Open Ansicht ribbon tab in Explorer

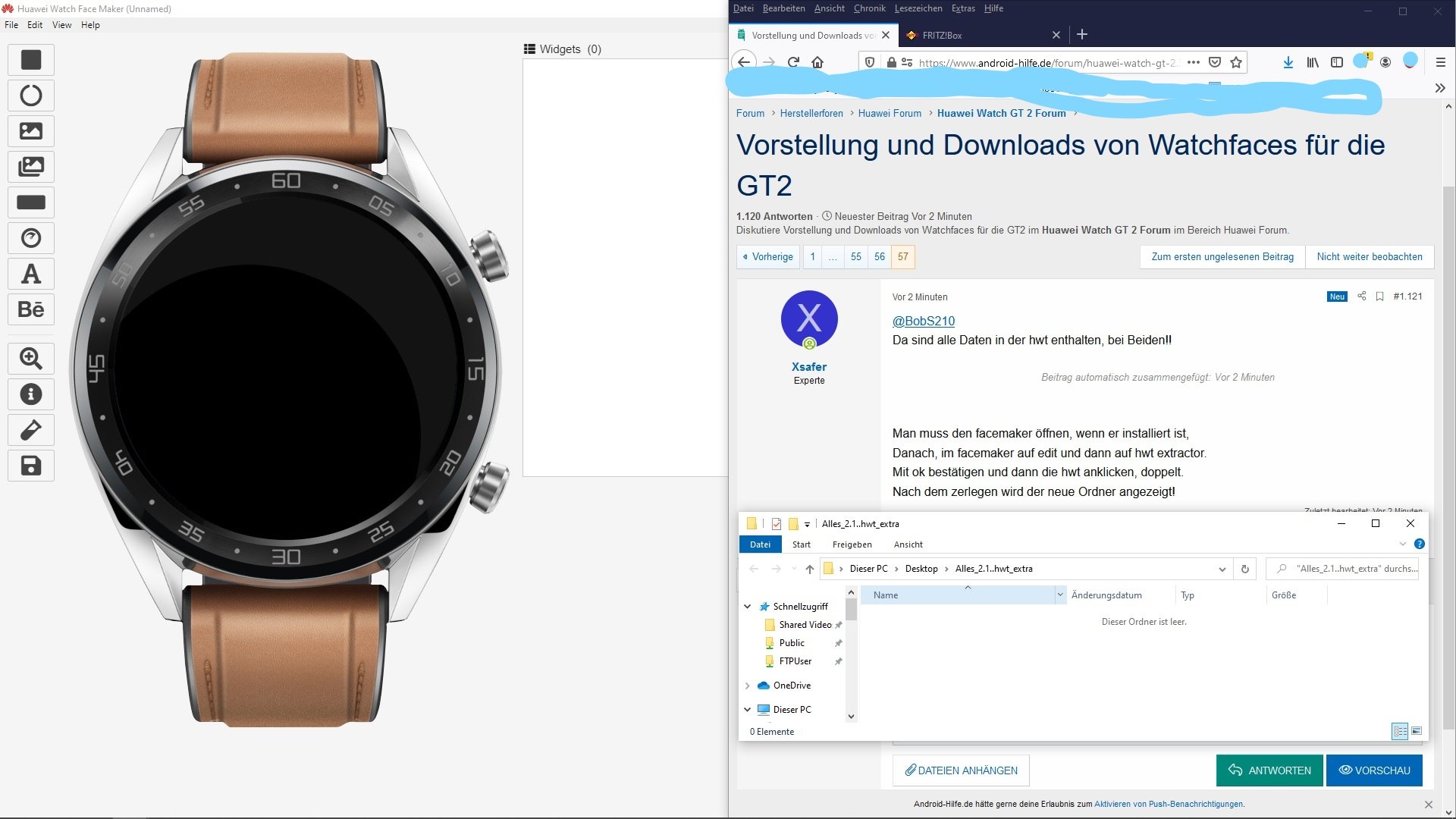pos(908,544)
